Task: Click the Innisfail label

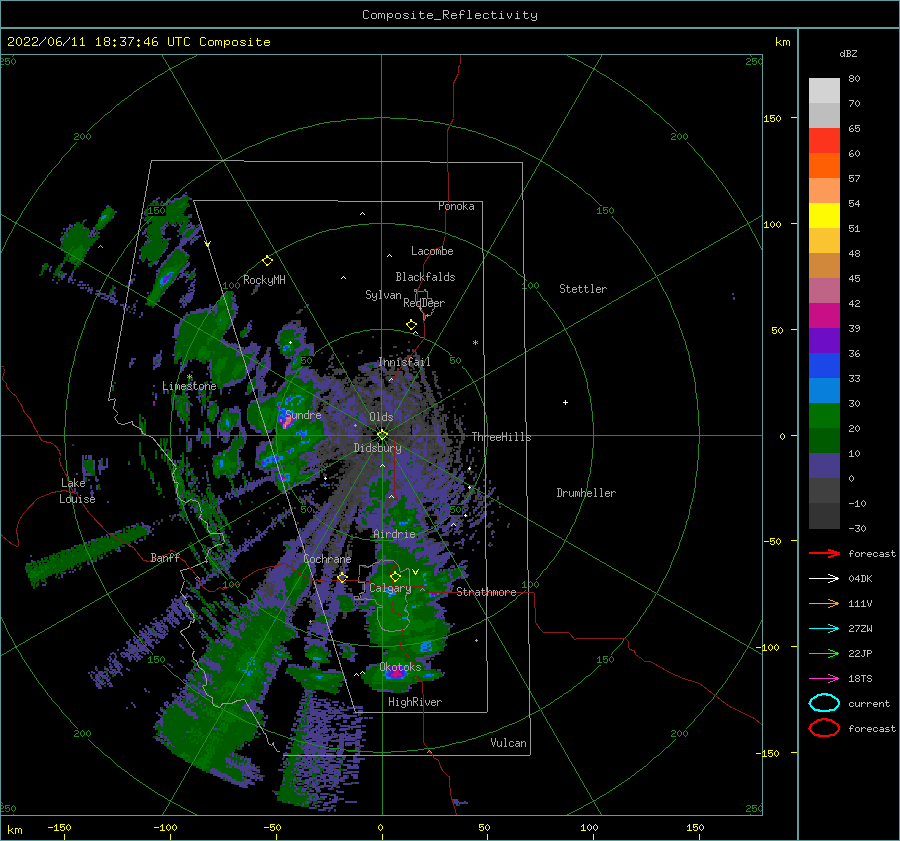Action: tap(404, 362)
